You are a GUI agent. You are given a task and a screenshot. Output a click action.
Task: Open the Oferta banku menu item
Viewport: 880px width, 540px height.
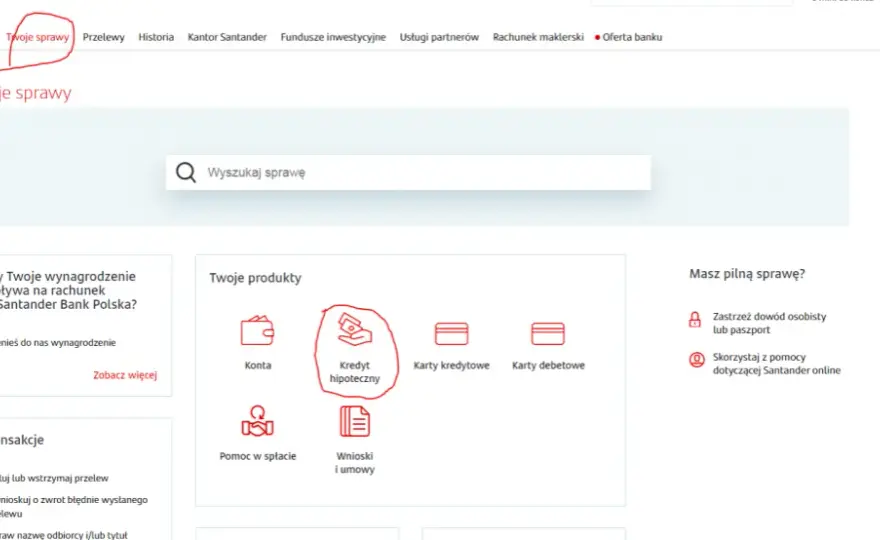coord(632,37)
